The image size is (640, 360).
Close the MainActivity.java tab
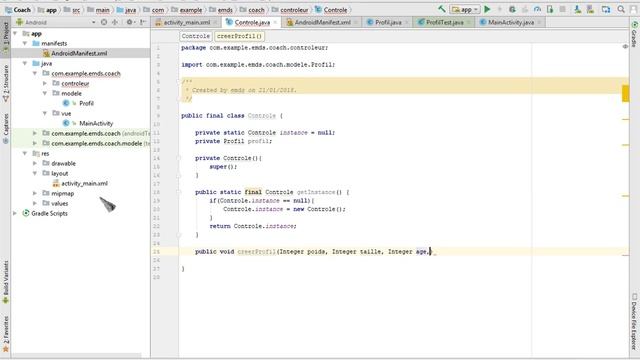(x=539, y=22)
